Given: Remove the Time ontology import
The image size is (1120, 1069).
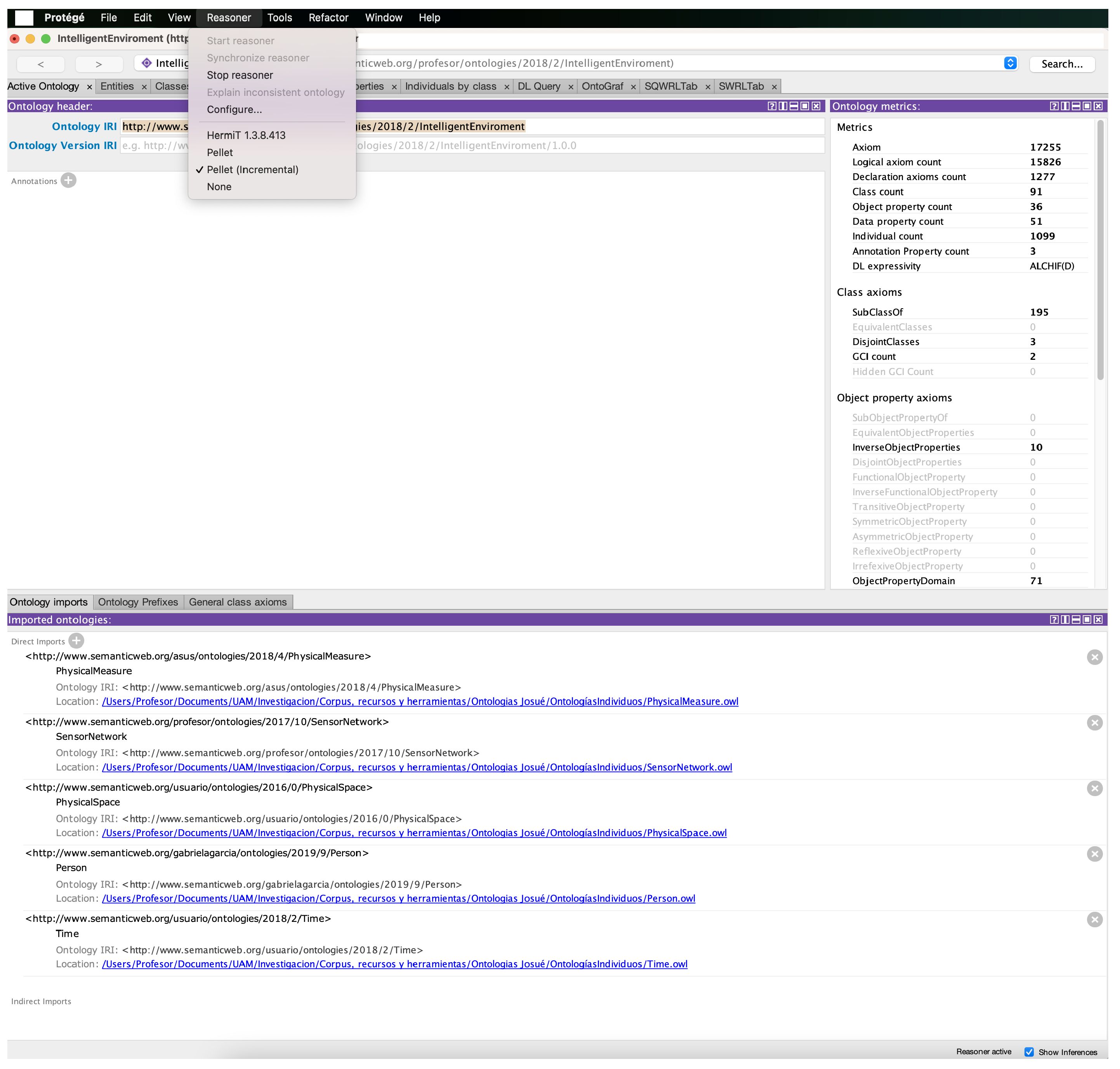Looking at the screenshot, I should coord(1094,919).
